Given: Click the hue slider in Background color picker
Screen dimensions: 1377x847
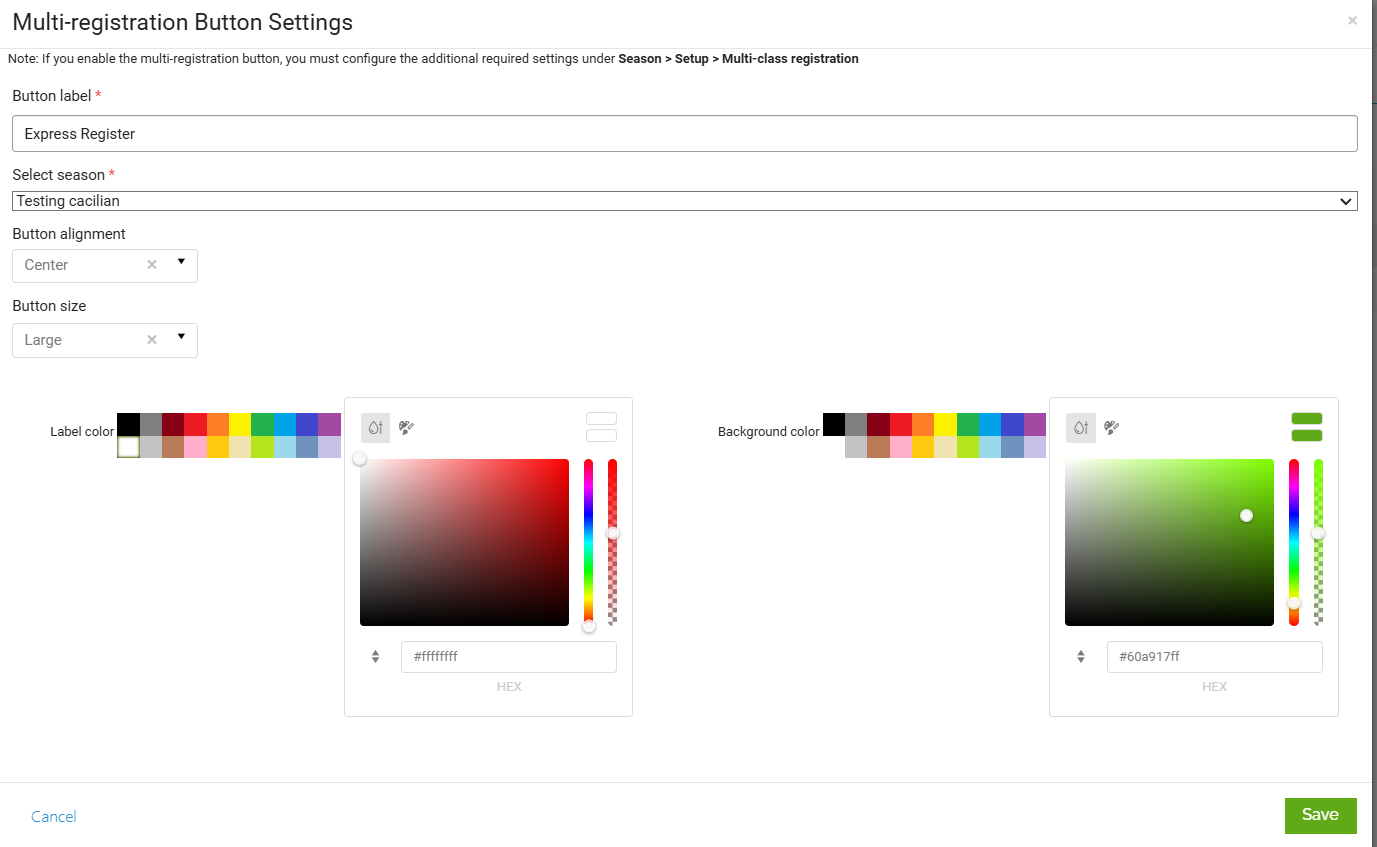Looking at the screenshot, I should (x=1294, y=540).
